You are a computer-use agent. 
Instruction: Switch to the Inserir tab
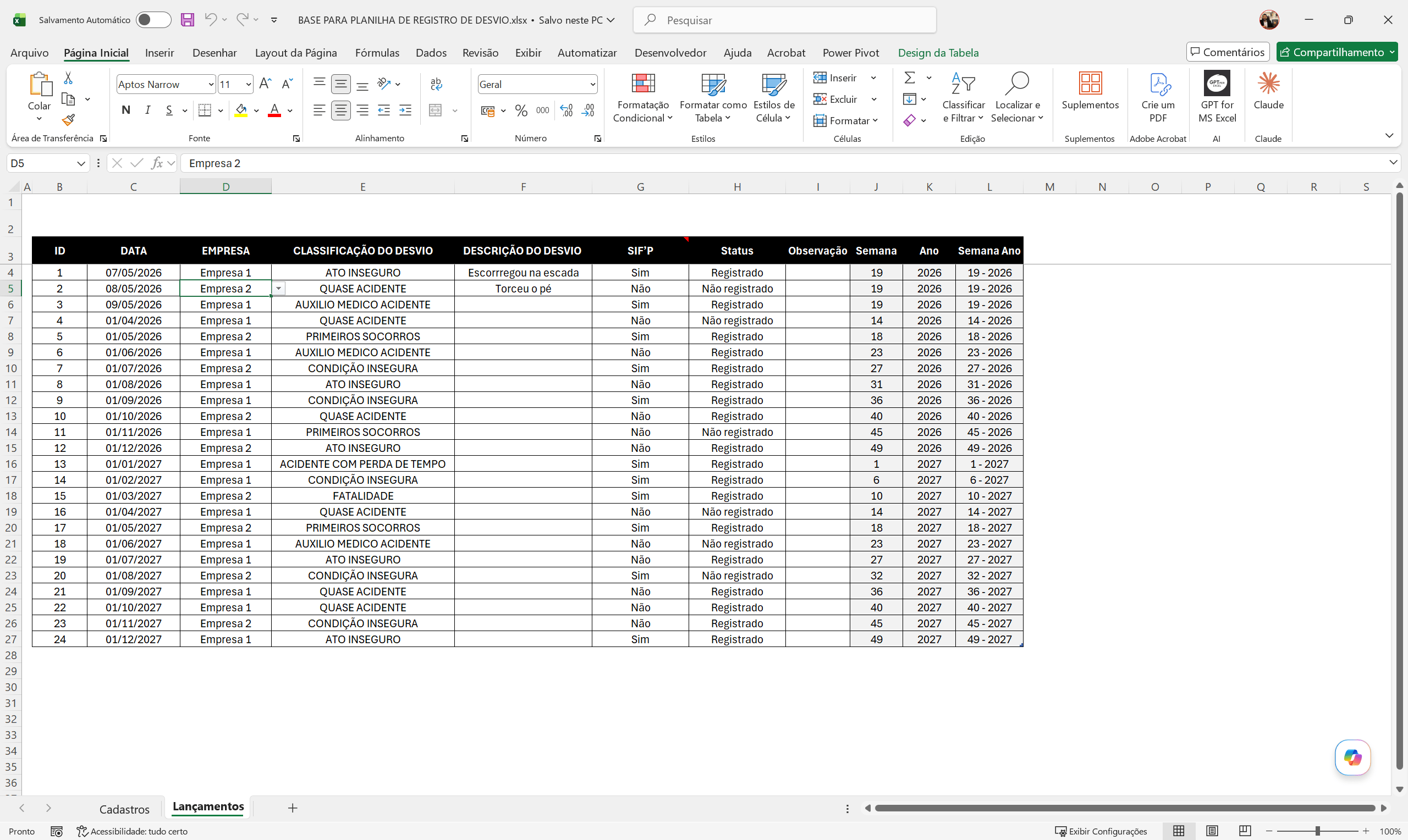(159, 53)
